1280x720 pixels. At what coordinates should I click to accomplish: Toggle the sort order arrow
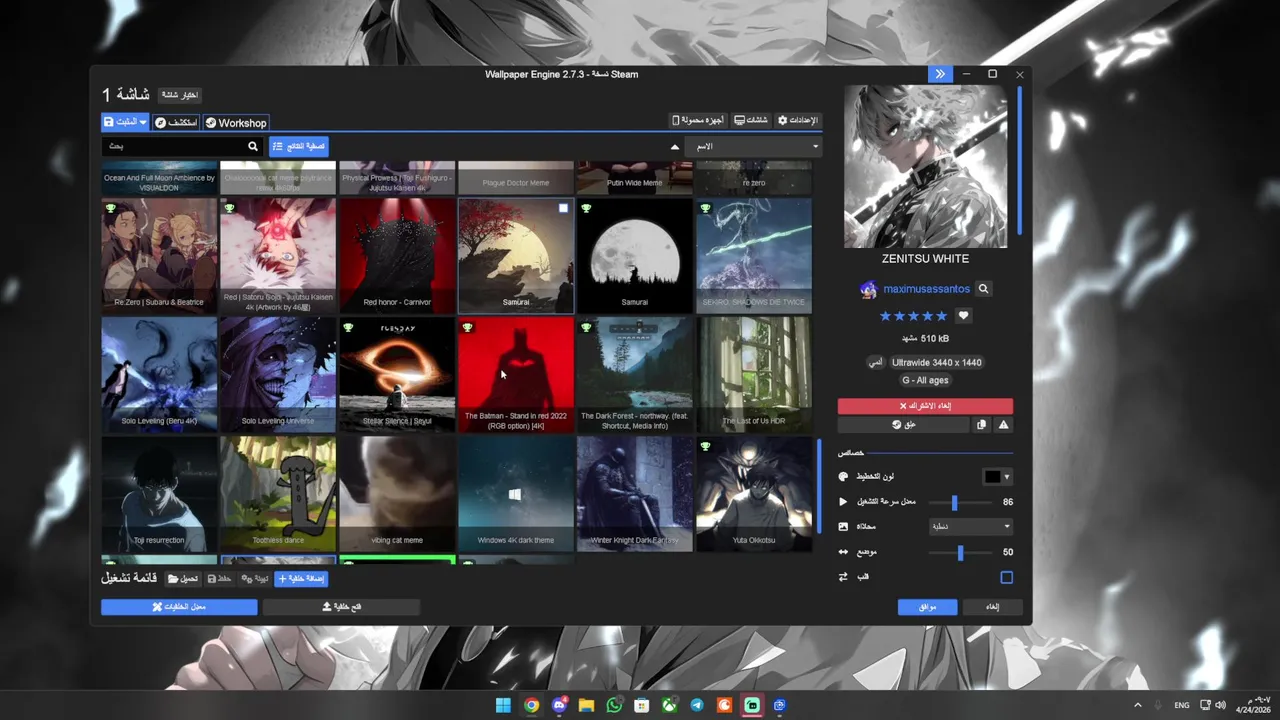[x=675, y=147]
